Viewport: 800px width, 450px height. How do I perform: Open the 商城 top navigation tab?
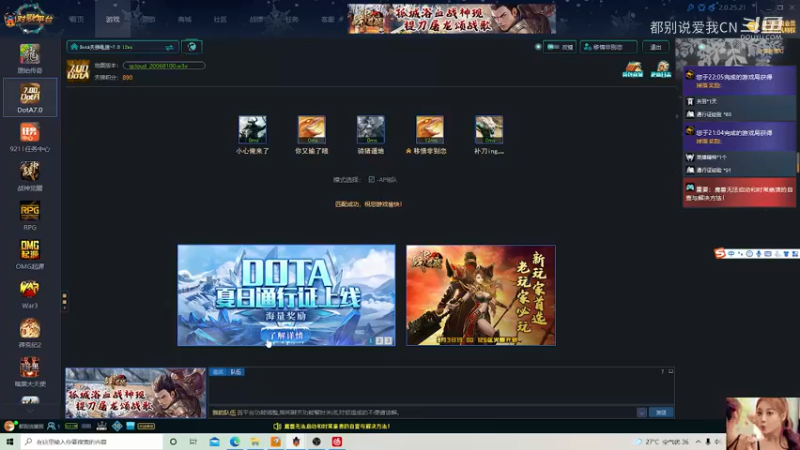tap(185, 19)
